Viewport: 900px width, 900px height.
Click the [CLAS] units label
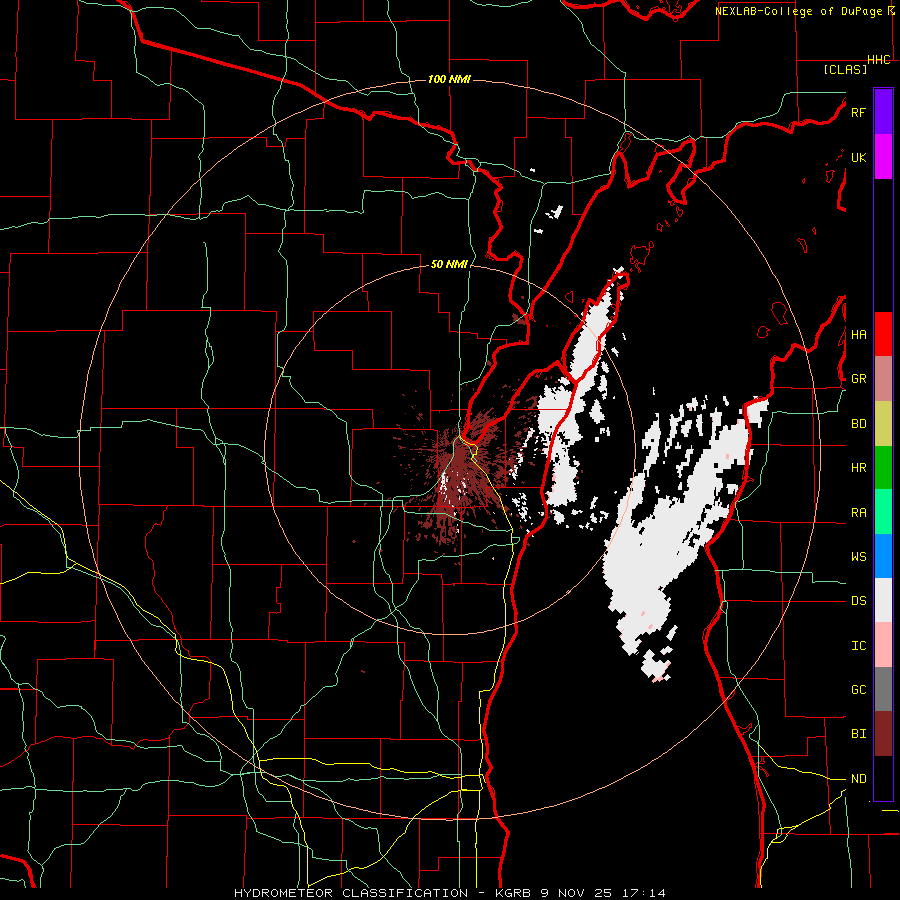845,69
